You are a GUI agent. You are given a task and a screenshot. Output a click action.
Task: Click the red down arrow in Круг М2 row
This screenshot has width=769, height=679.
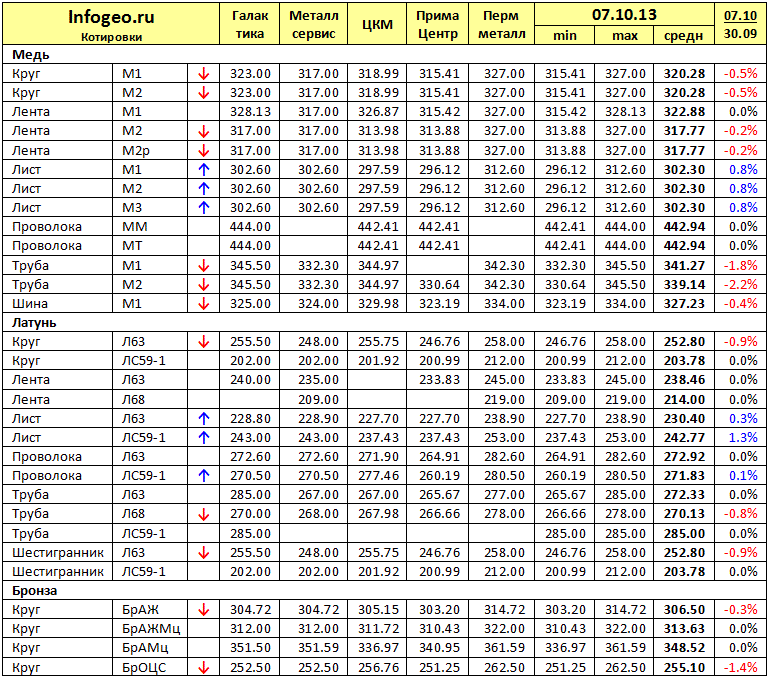pos(204,93)
